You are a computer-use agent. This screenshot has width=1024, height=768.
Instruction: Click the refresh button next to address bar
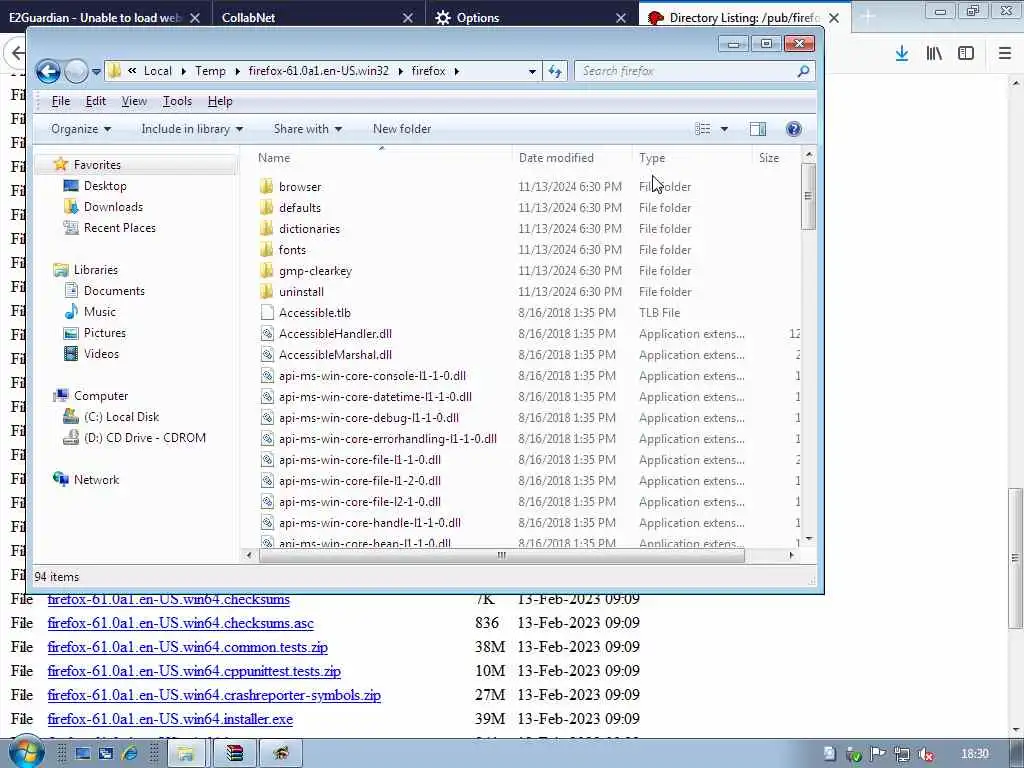[555, 71]
